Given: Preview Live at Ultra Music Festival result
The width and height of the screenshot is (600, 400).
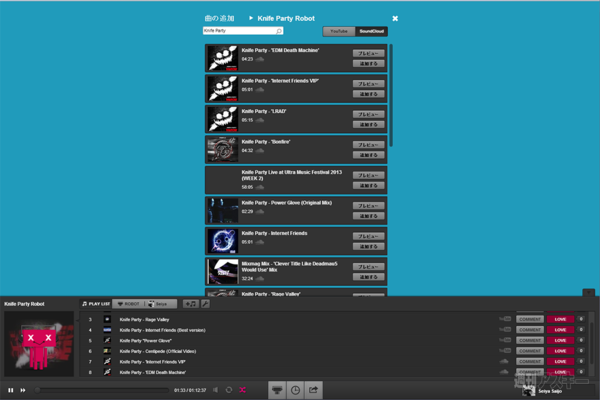Looking at the screenshot, I should click(368, 175).
